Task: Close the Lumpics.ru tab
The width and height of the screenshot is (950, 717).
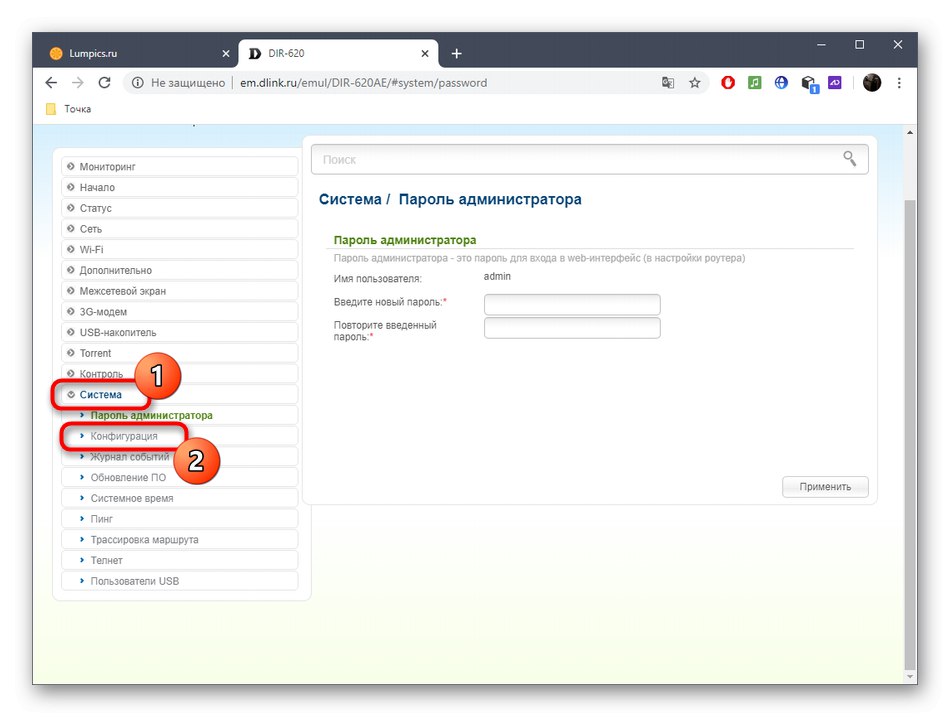Action: [226, 53]
